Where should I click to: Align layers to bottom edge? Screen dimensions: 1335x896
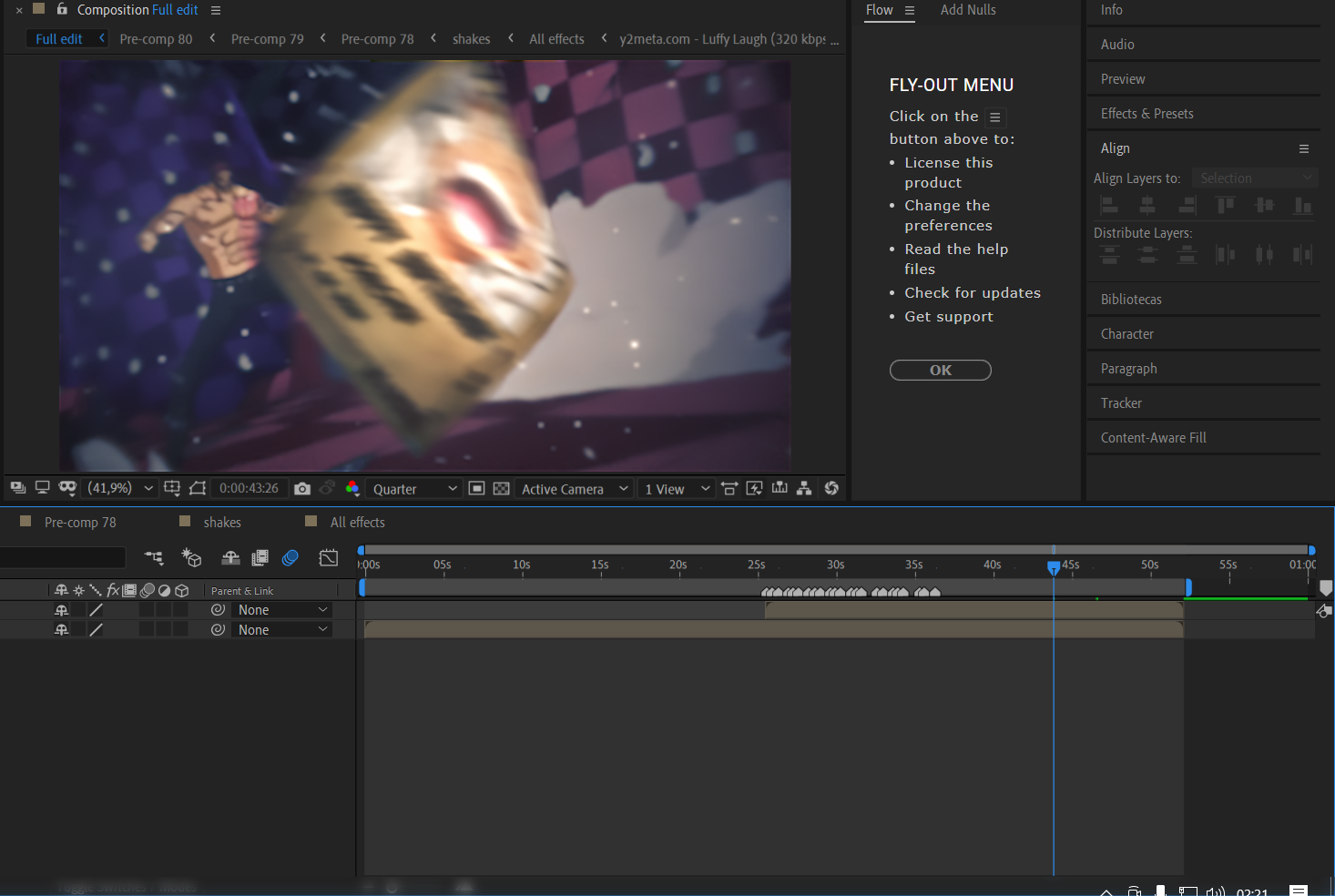click(x=1303, y=206)
